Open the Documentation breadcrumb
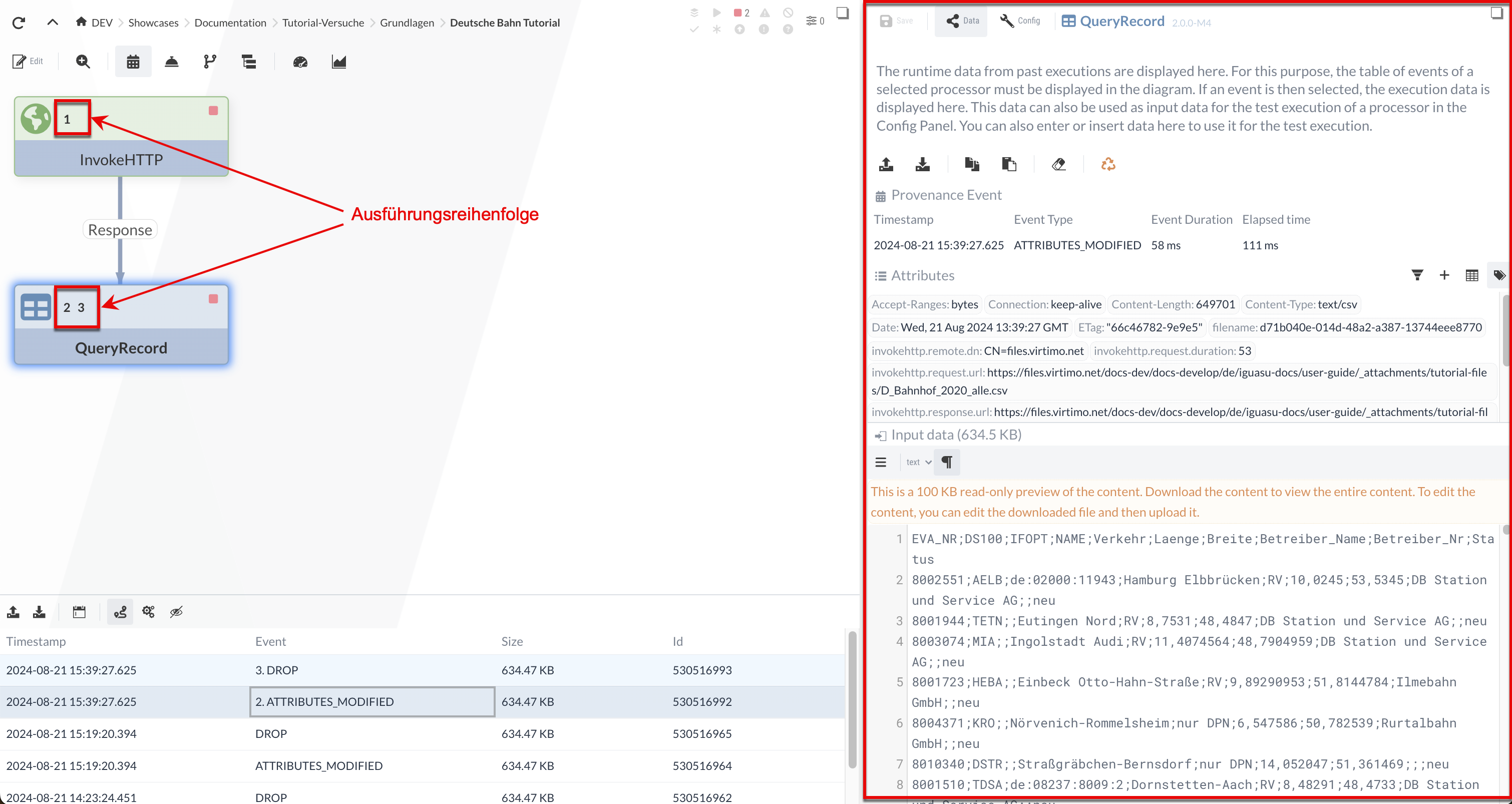The height and width of the screenshot is (804, 1512). point(230,23)
